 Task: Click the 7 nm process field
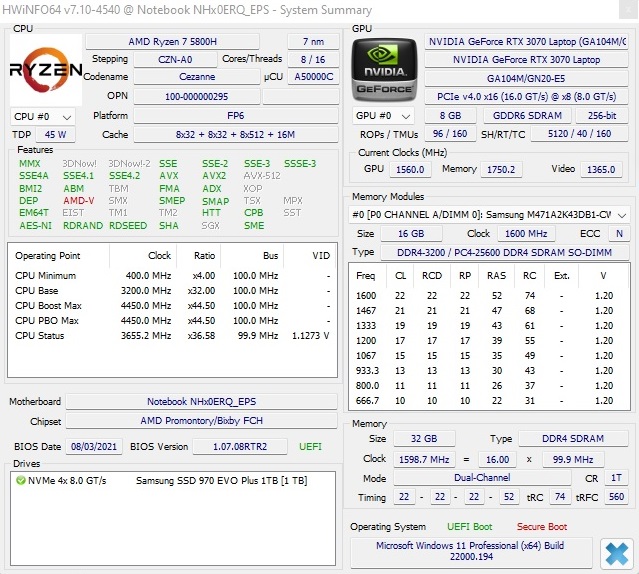tap(313, 42)
